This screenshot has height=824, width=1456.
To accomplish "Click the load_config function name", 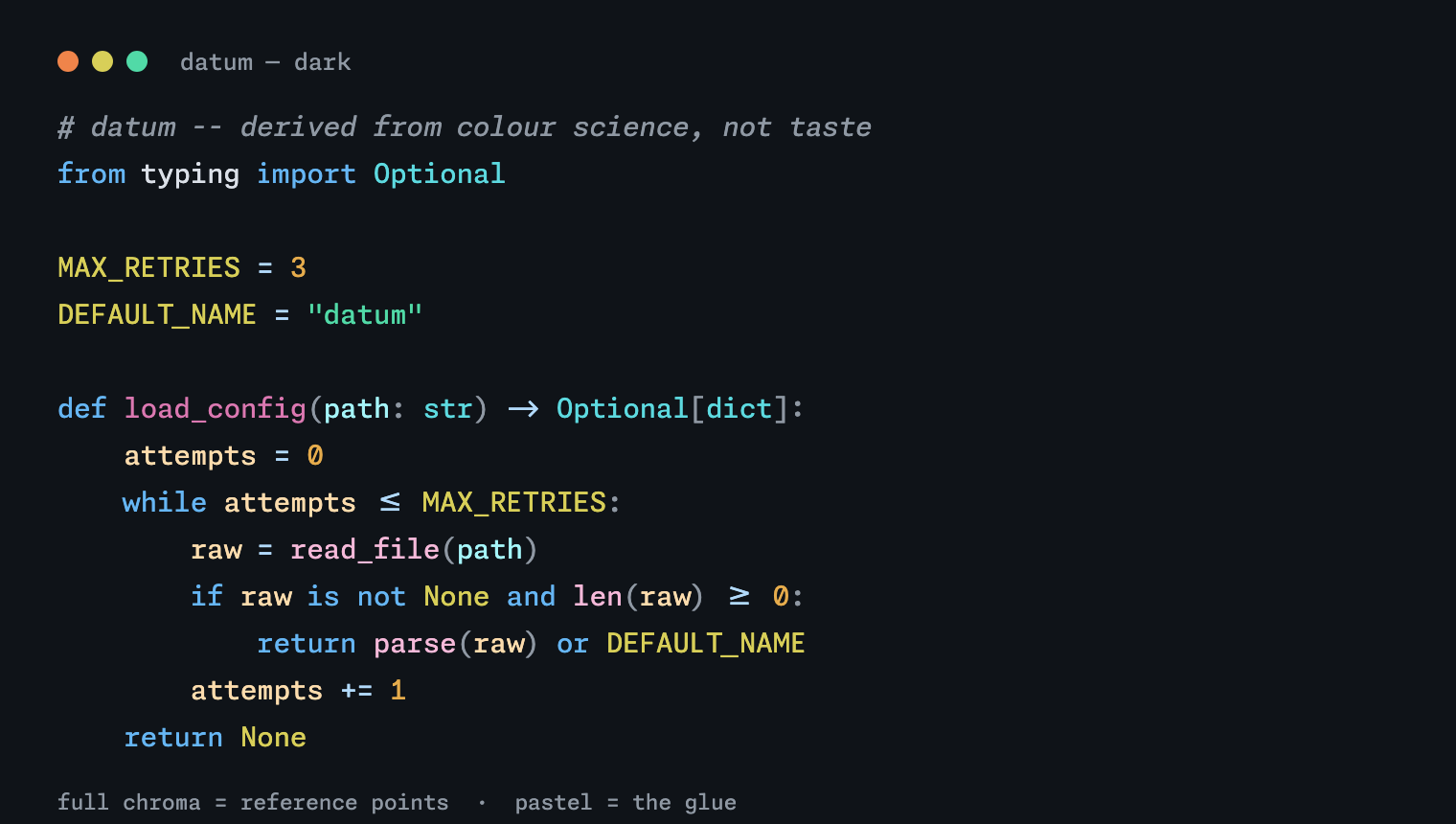I will click(216, 409).
